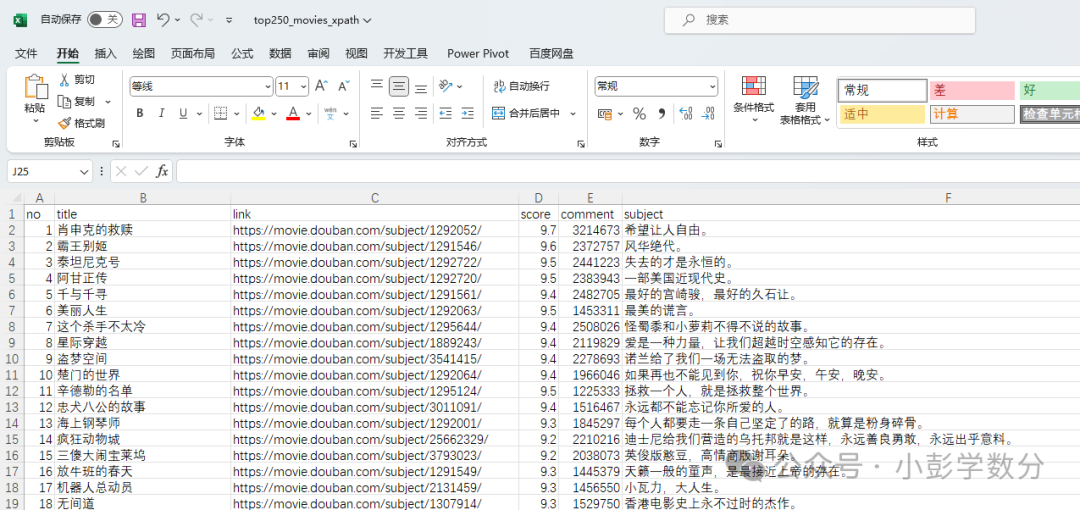
Task: Open 套用表格格式 table styles
Action: click(x=804, y=100)
